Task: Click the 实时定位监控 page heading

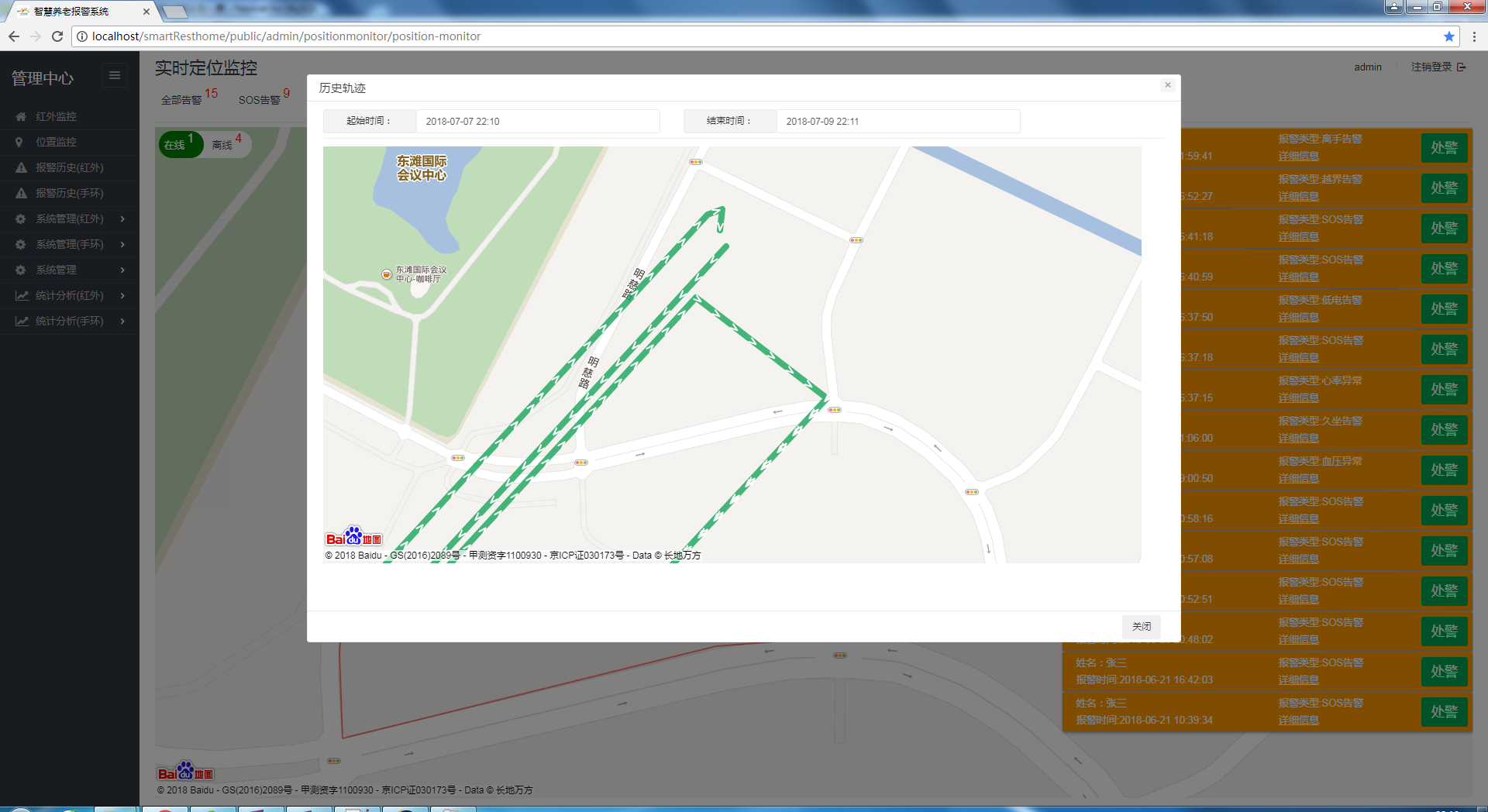Action: tap(206, 68)
